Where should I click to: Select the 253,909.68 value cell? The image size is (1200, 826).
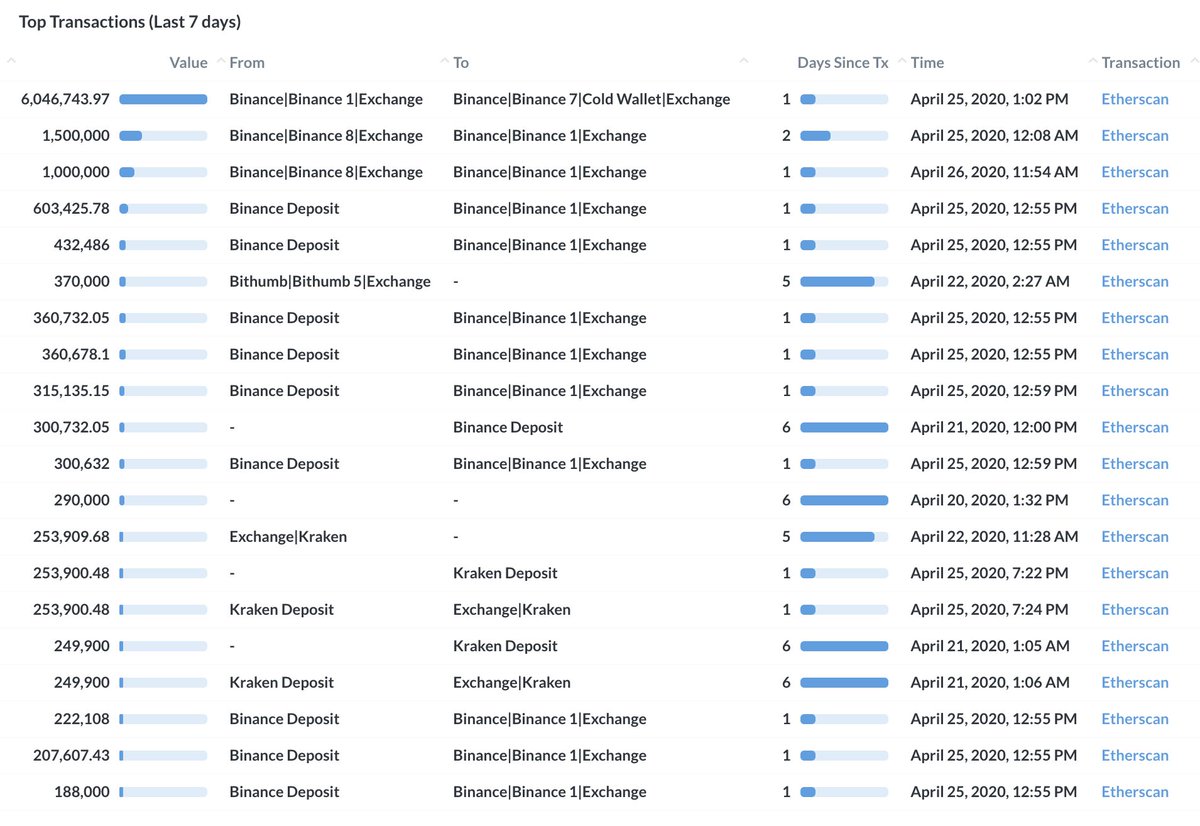pos(72,537)
